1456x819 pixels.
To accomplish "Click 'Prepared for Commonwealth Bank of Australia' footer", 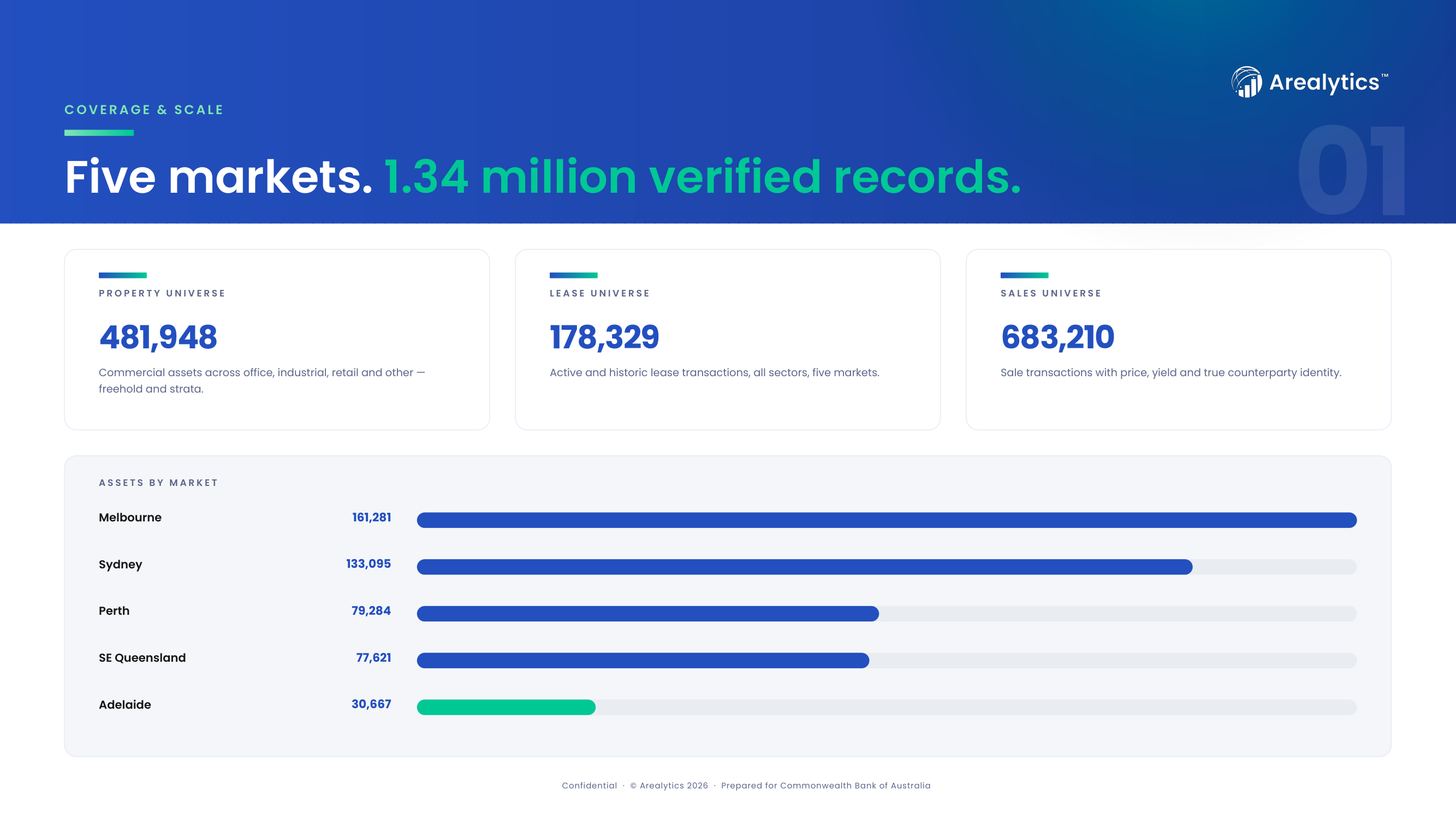I will coord(826,786).
